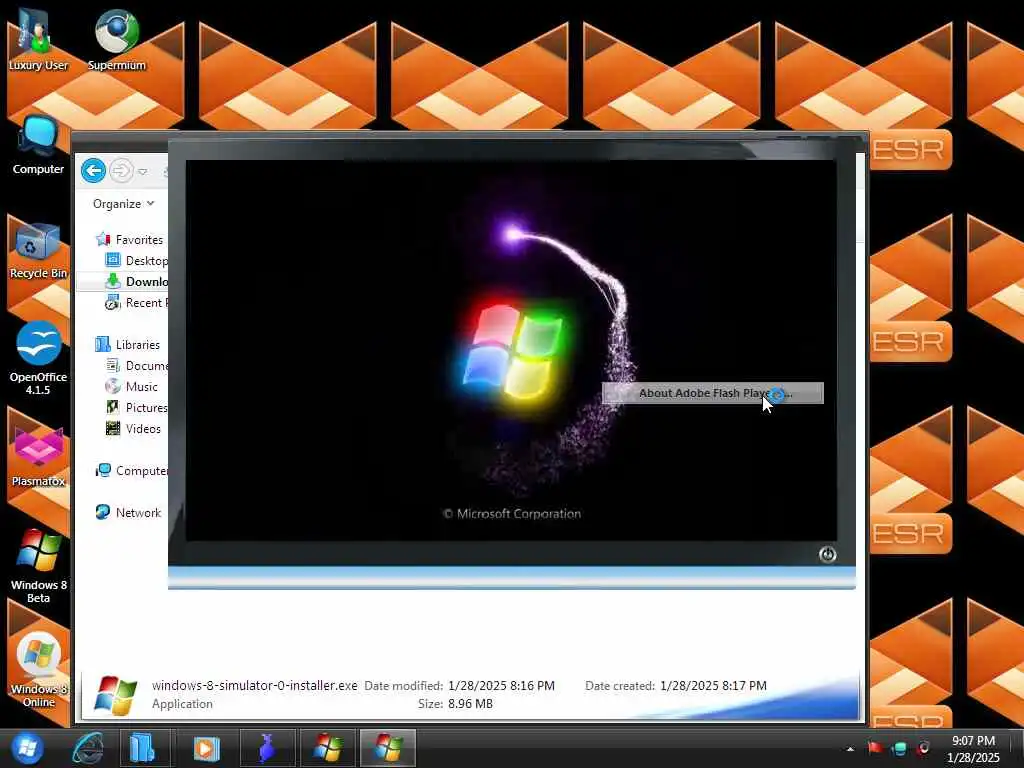Open Internet Explorer from the taskbar

[88, 748]
